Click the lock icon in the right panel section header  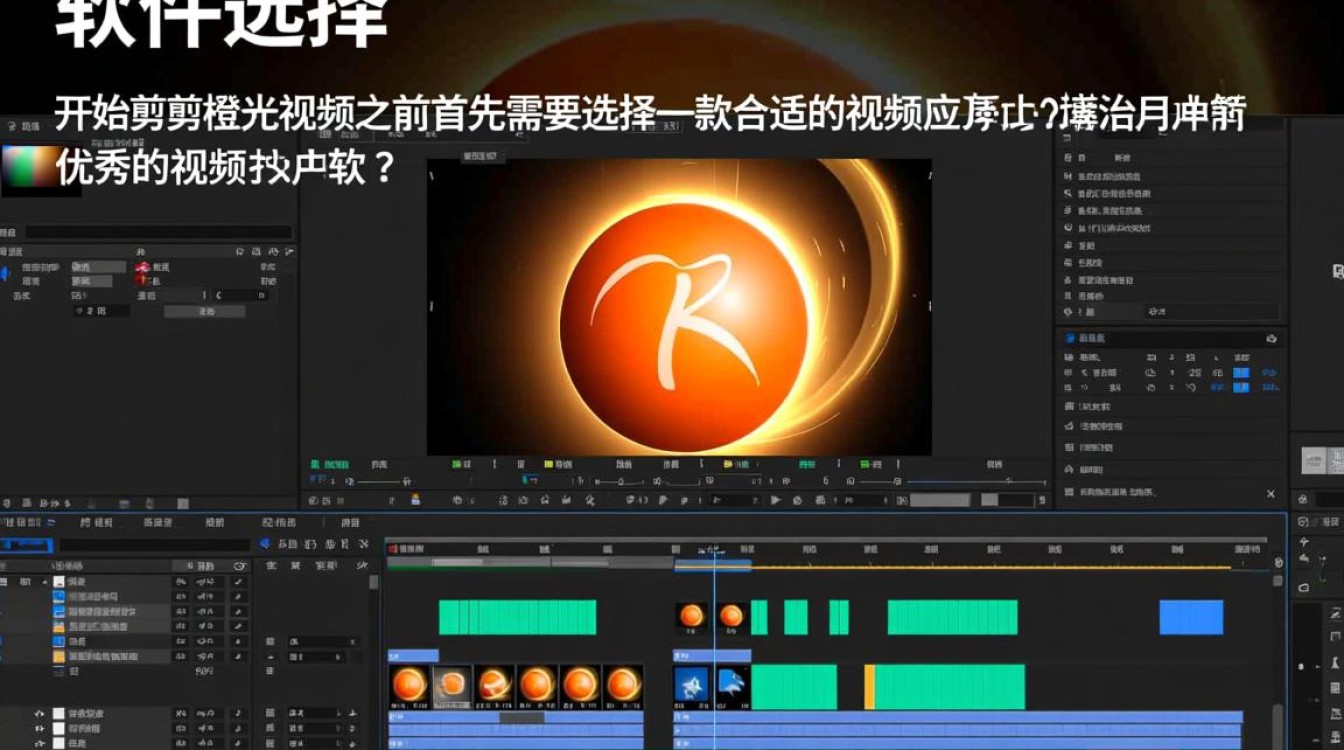(x=1271, y=339)
